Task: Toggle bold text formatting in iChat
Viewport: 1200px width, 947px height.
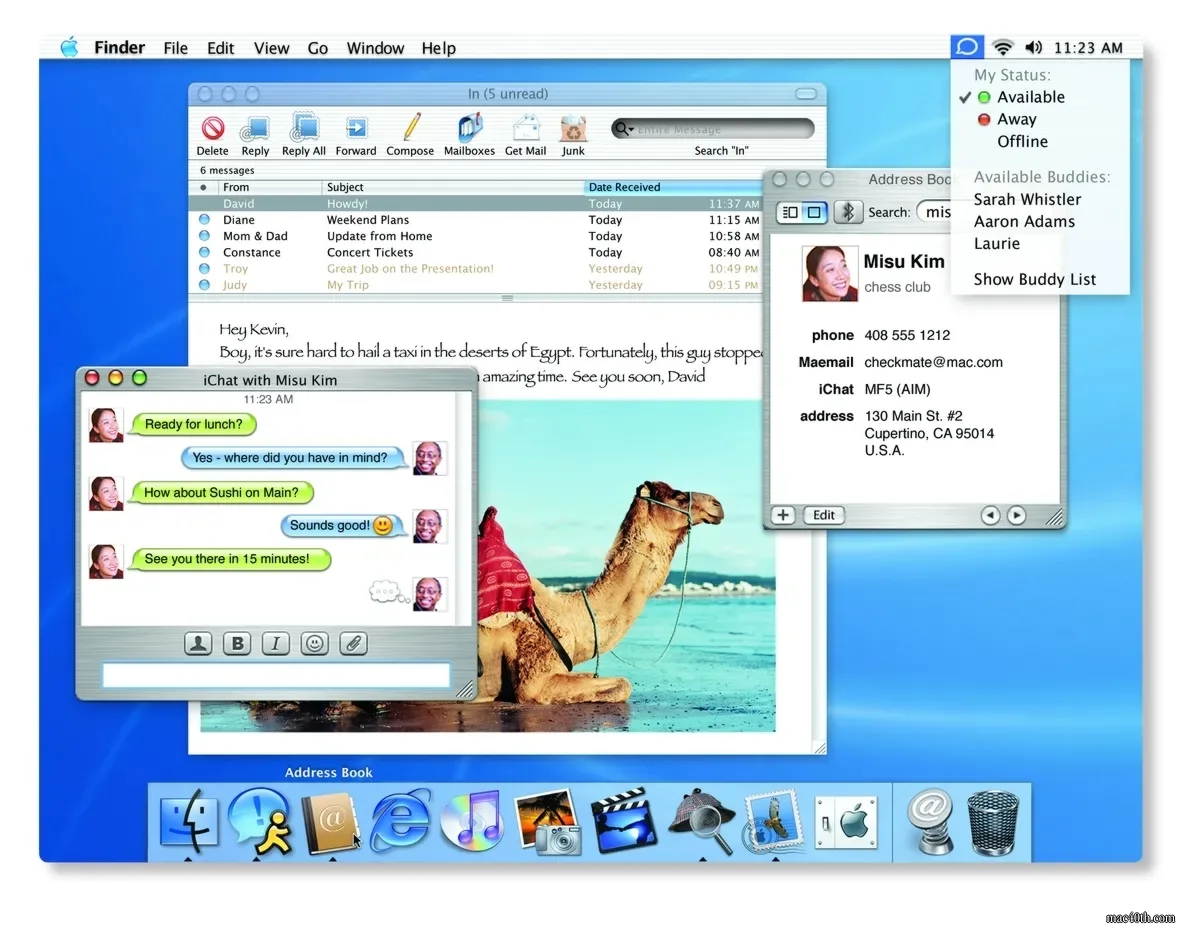Action: pyautogui.click(x=237, y=643)
